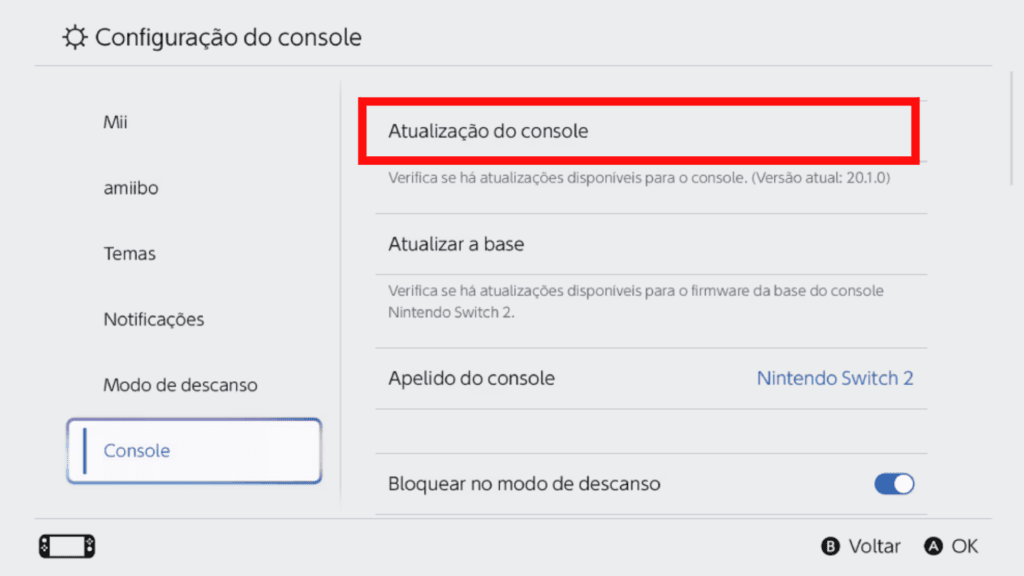1024x576 pixels.
Task: Enable Bloquear no modo de descanso
Action: point(894,483)
